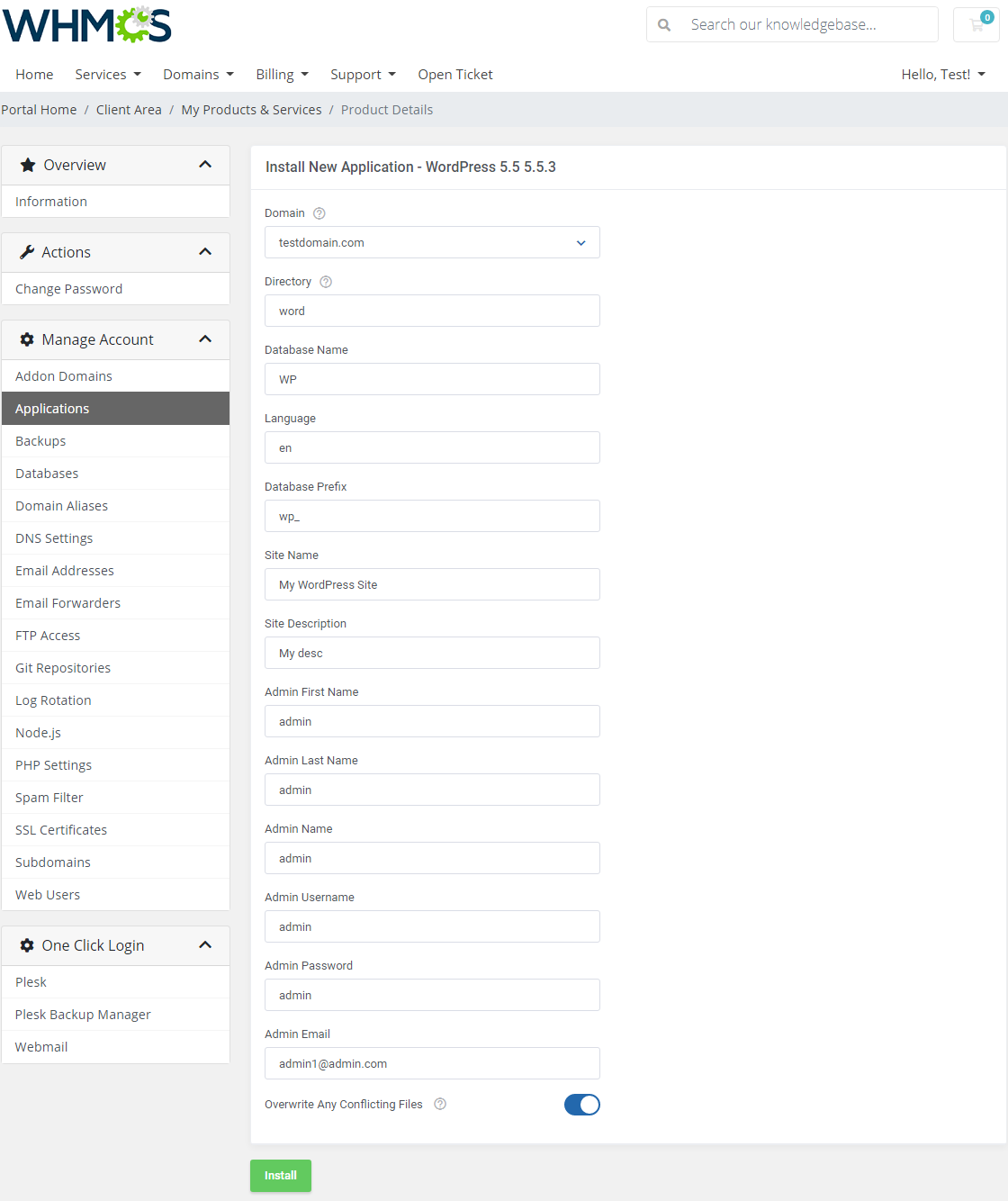1008x1201 pixels.
Task: Open the Domains menu dropdown
Action: [199, 75]
